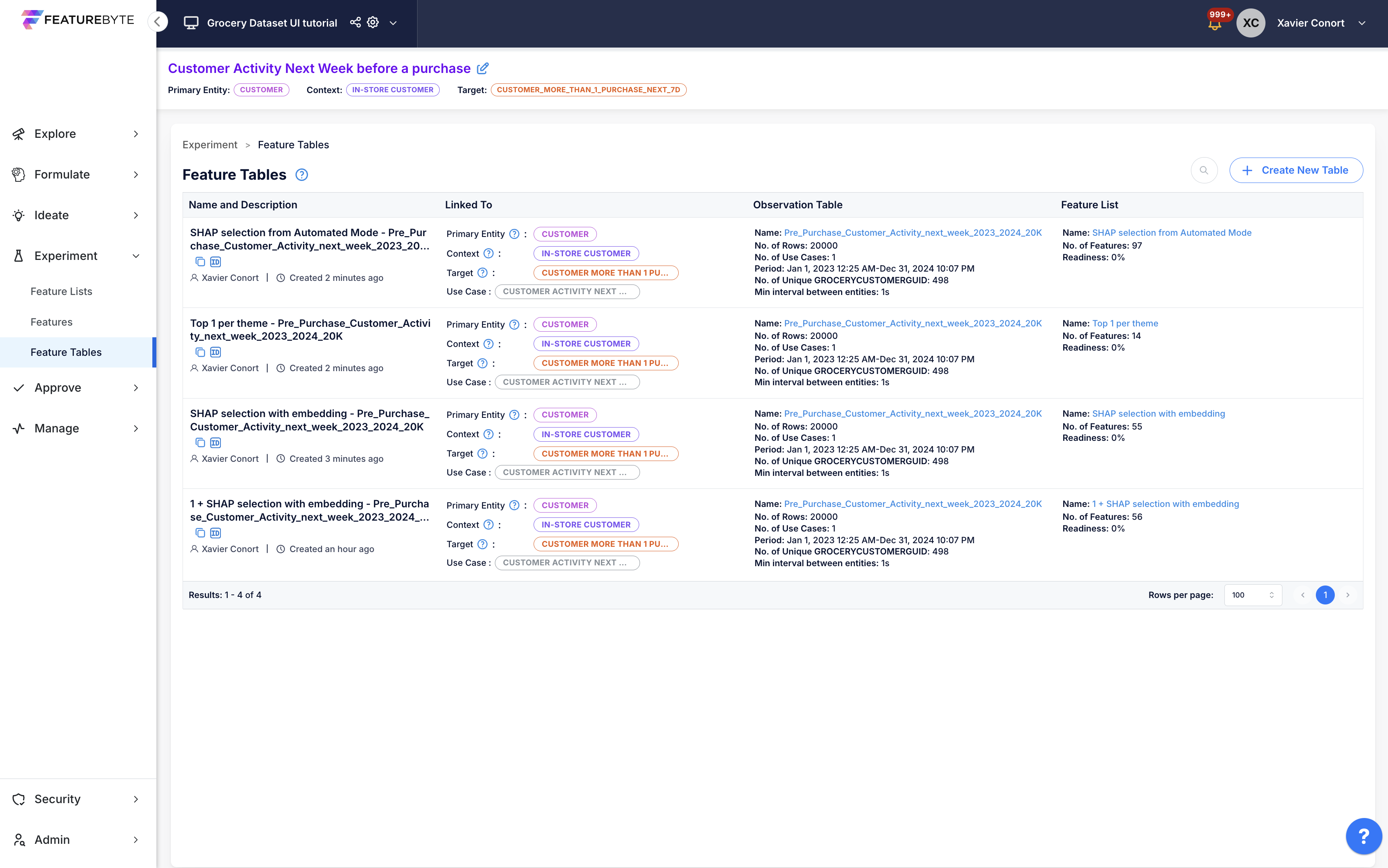1388x868 pixels.
Task: Go to previous page arrow
Action: pos(1303,595)
